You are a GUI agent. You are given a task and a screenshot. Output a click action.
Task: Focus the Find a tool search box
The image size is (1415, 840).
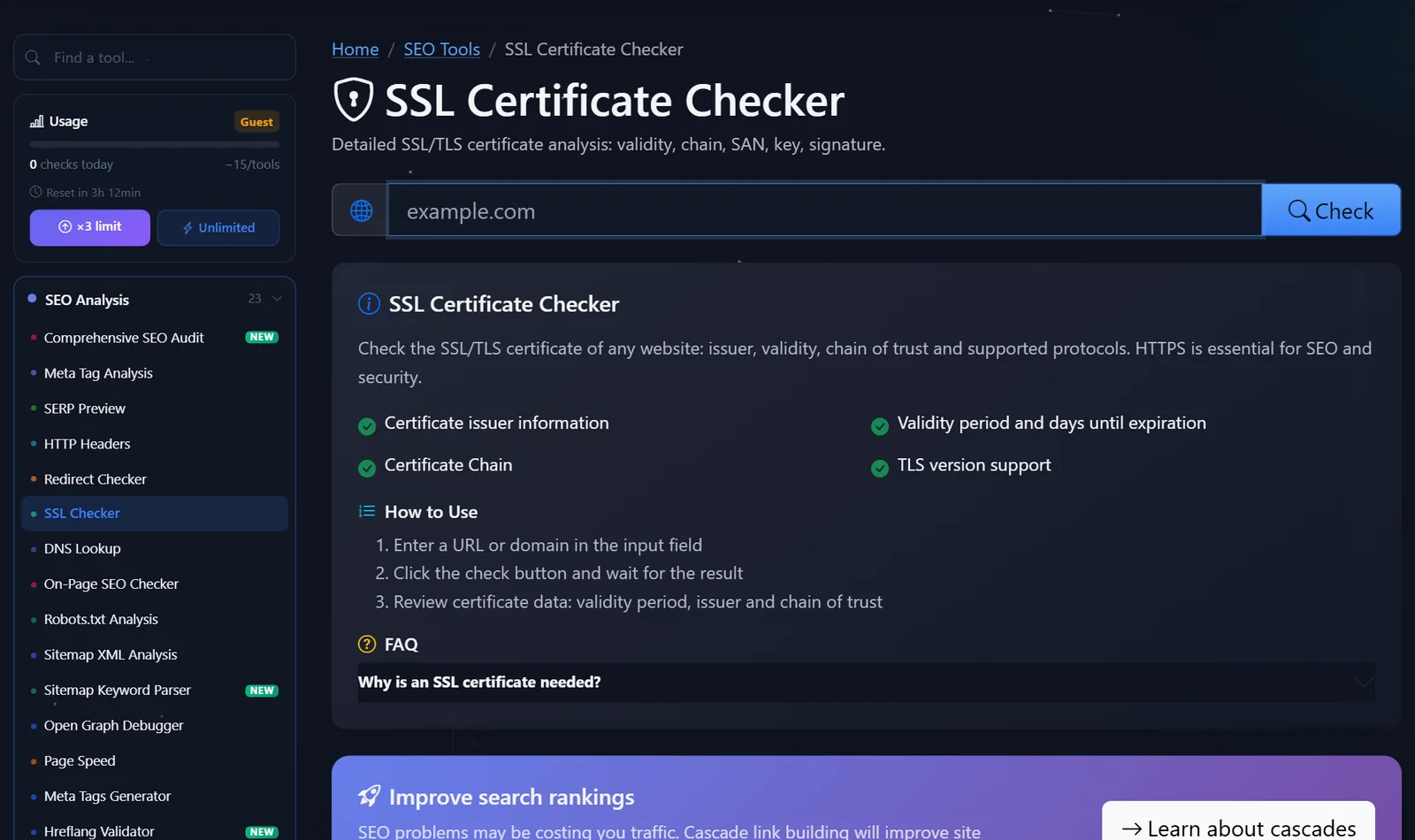pyautogui.click(x=155, y=57)
